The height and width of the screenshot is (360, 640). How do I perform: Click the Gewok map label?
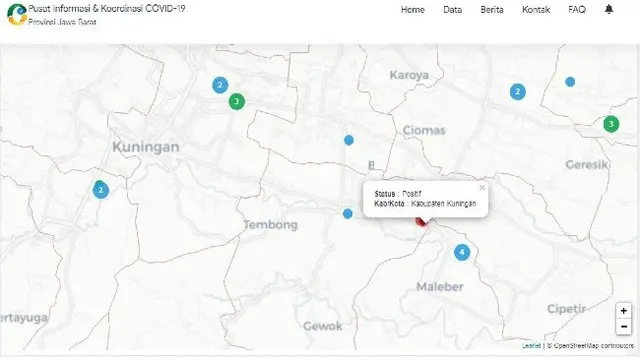(323, 326)
